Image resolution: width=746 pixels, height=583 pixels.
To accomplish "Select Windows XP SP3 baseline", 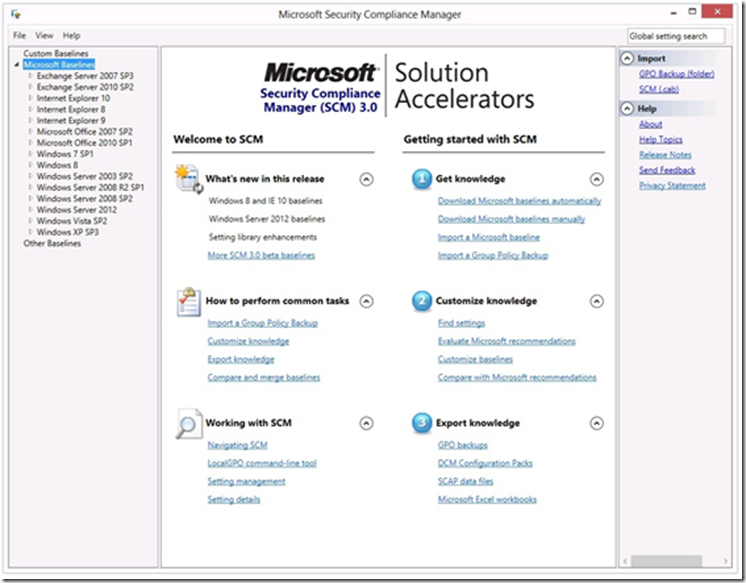I will tap(68, 232).
